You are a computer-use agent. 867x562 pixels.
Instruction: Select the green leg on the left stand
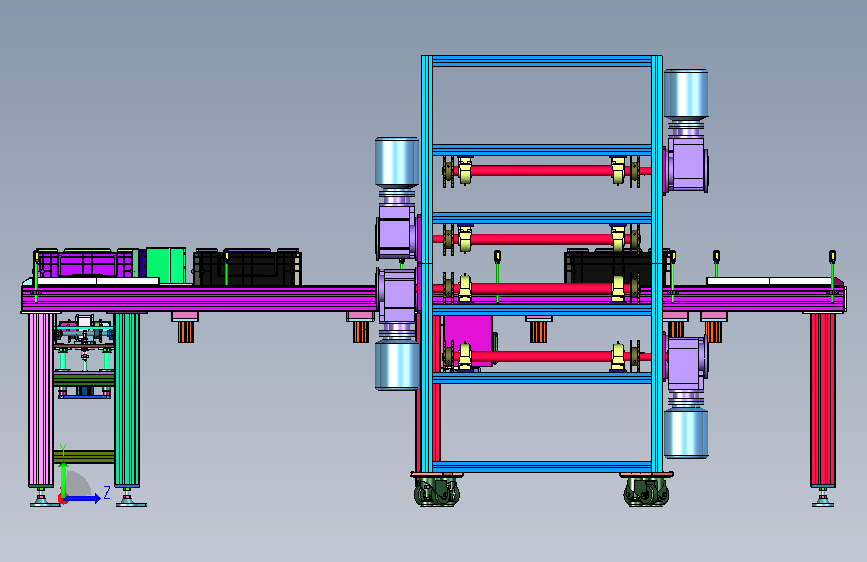pyautogui.click(x=127, y=400)
